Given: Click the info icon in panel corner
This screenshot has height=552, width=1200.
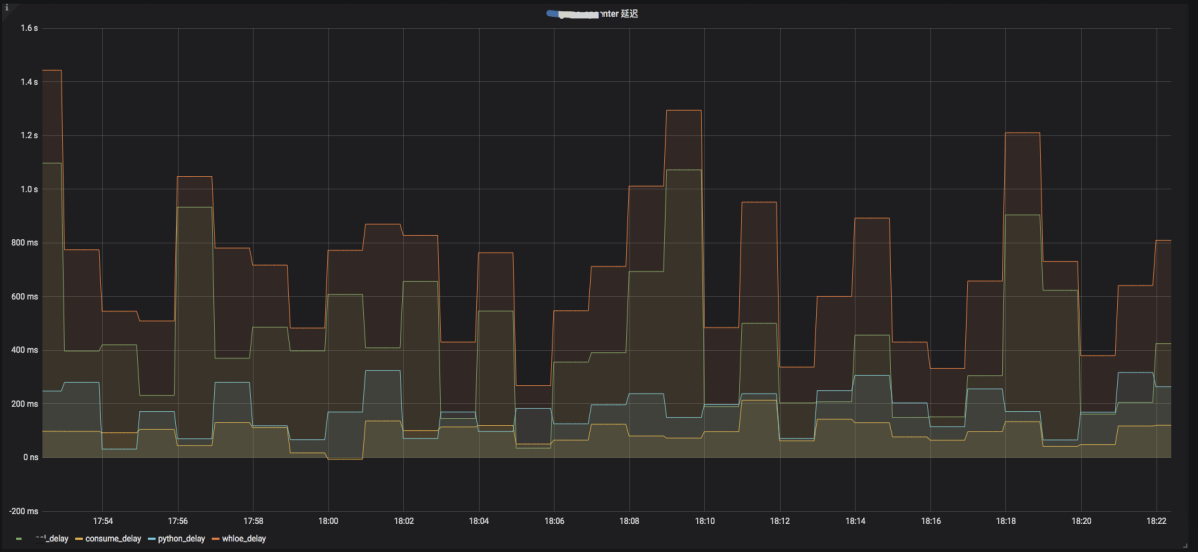Looking at the screenshot, I should click(5, 5).
